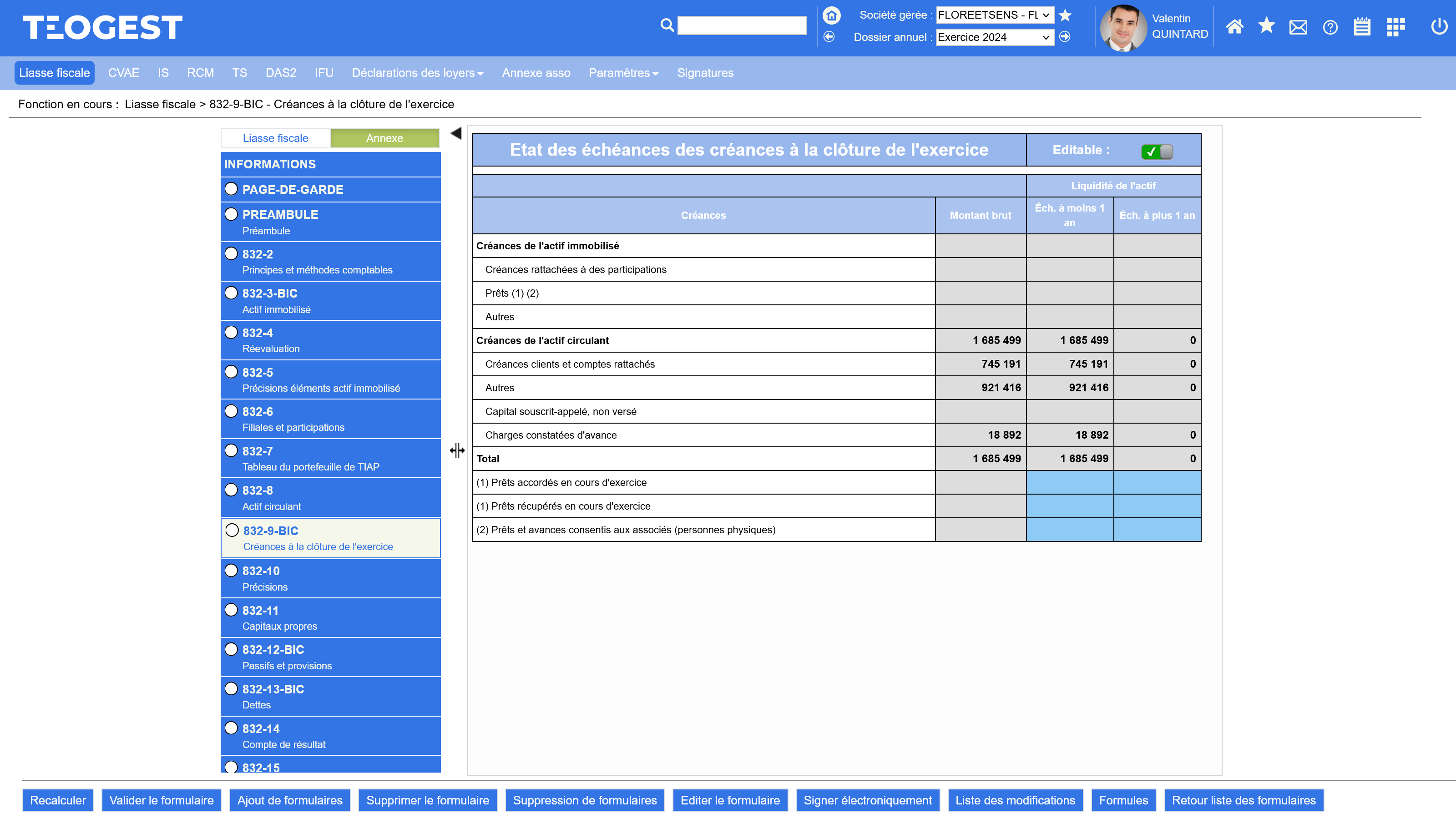The image size is (1456, 819).
Task: Open the mail envelope icon
Action: pyautogui.click(x=1298, y=27)
